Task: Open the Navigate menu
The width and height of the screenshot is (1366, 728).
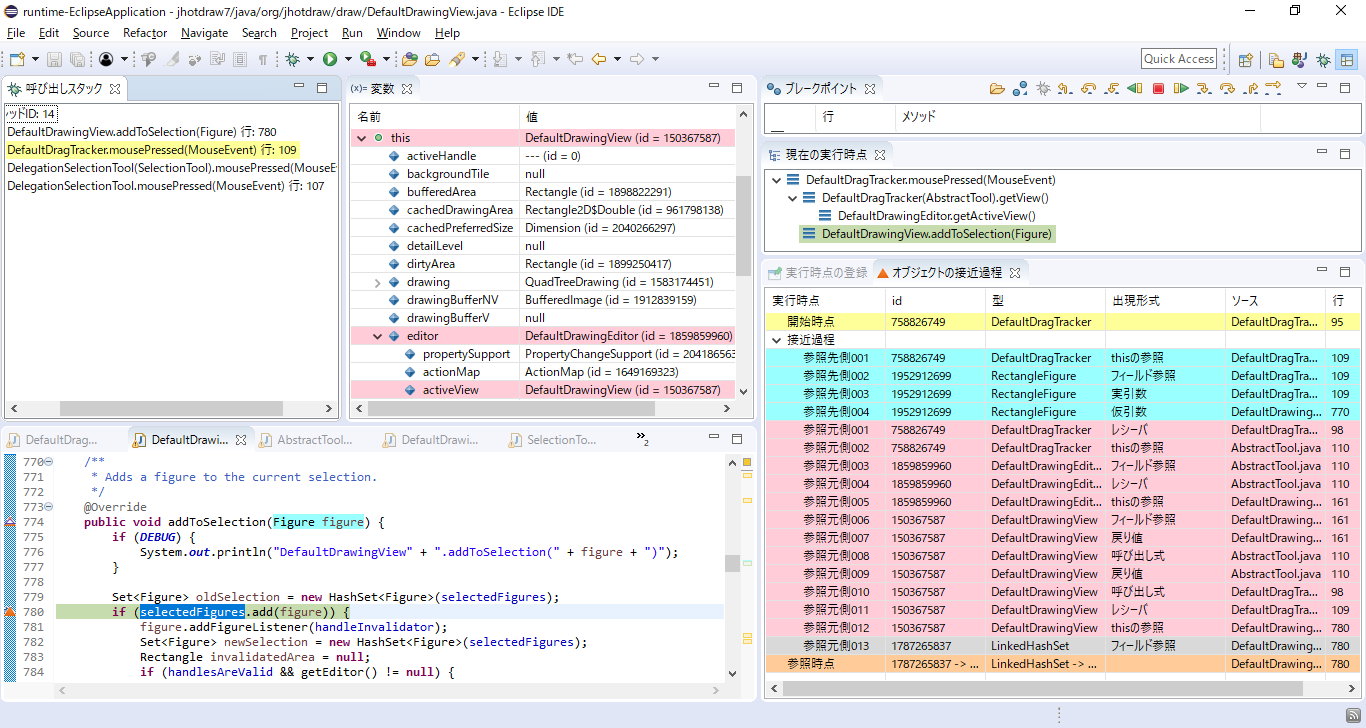Action: click(x=205, y=33)
